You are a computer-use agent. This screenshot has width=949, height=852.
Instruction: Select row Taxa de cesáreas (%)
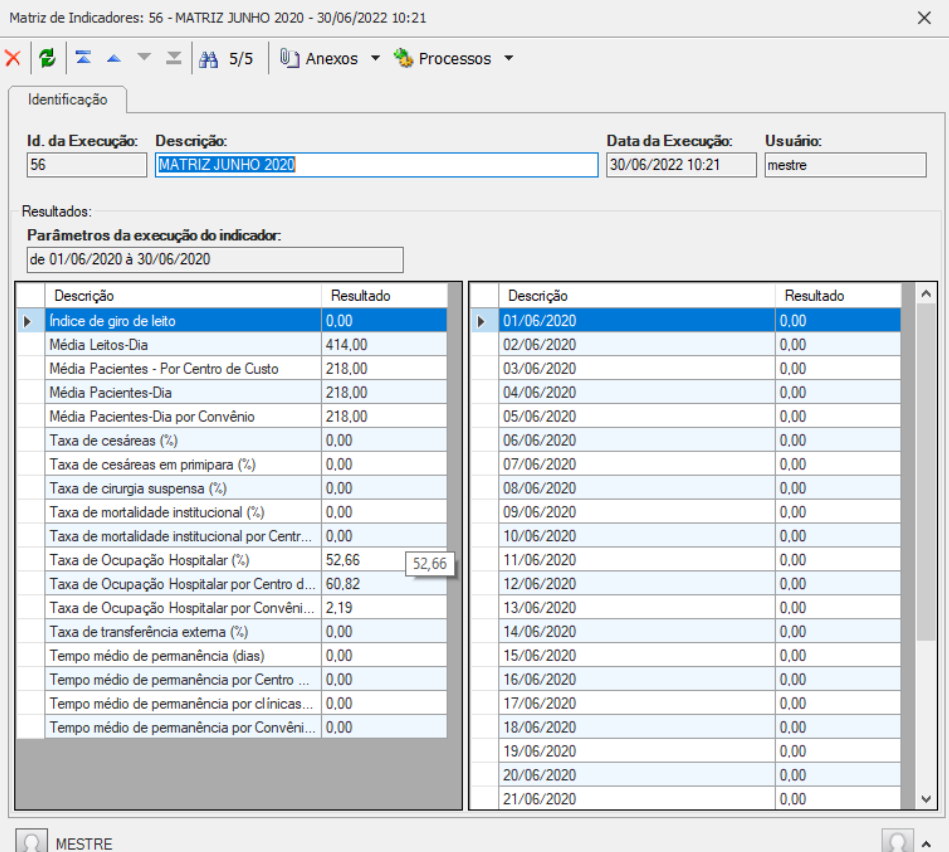(x=232, y=440)
